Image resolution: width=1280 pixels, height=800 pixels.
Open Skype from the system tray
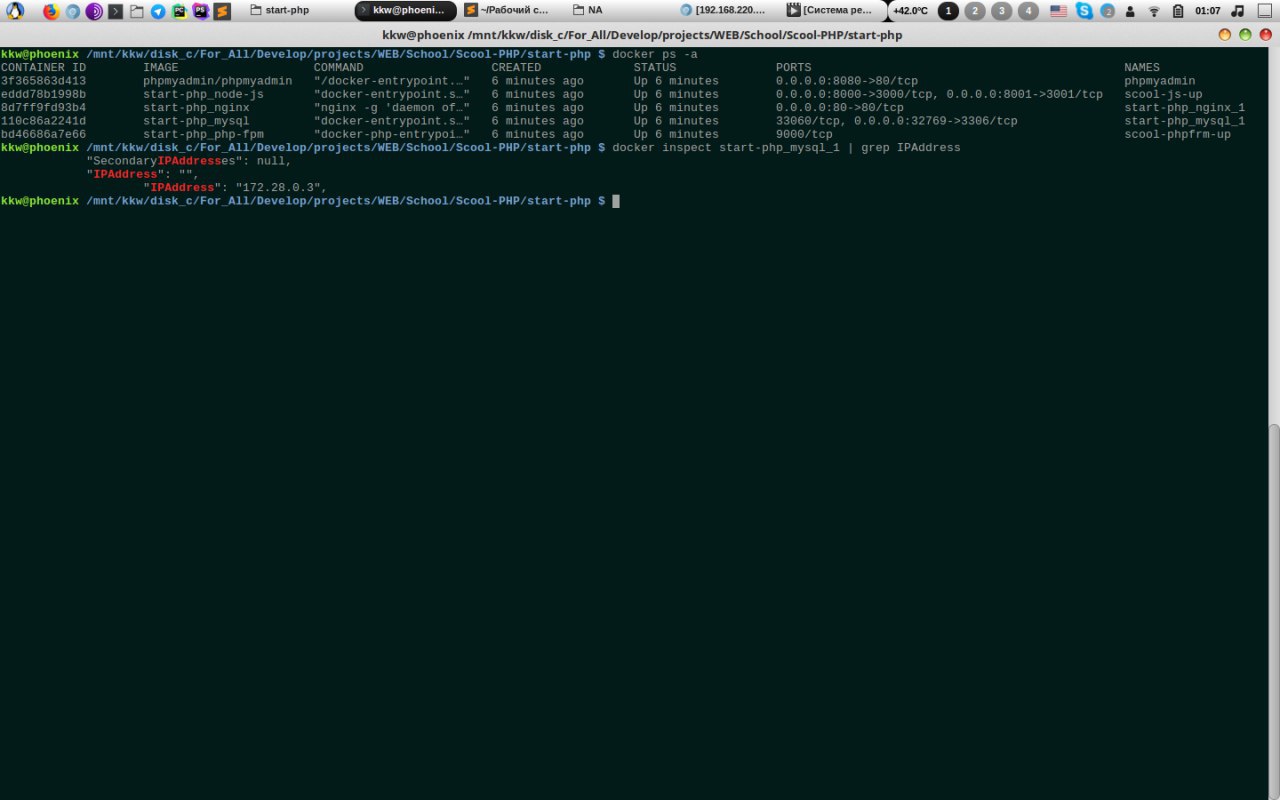tap(1084, 11)
